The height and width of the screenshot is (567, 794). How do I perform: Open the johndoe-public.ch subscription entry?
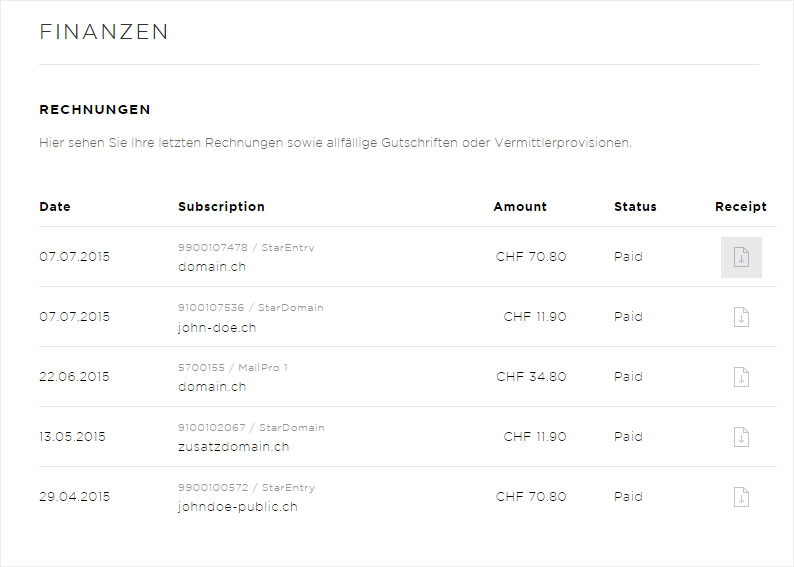click(x=237, y=507)
